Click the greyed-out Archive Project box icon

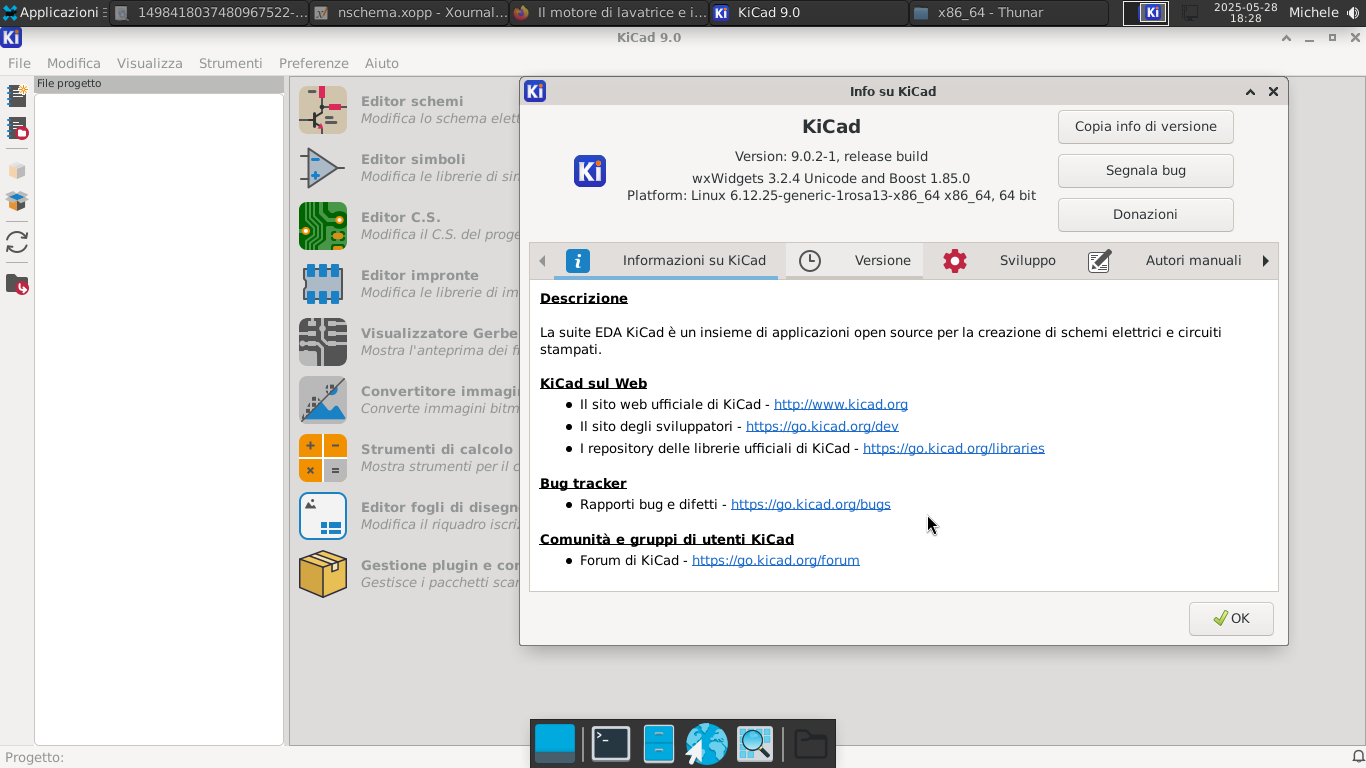(17, 171)
